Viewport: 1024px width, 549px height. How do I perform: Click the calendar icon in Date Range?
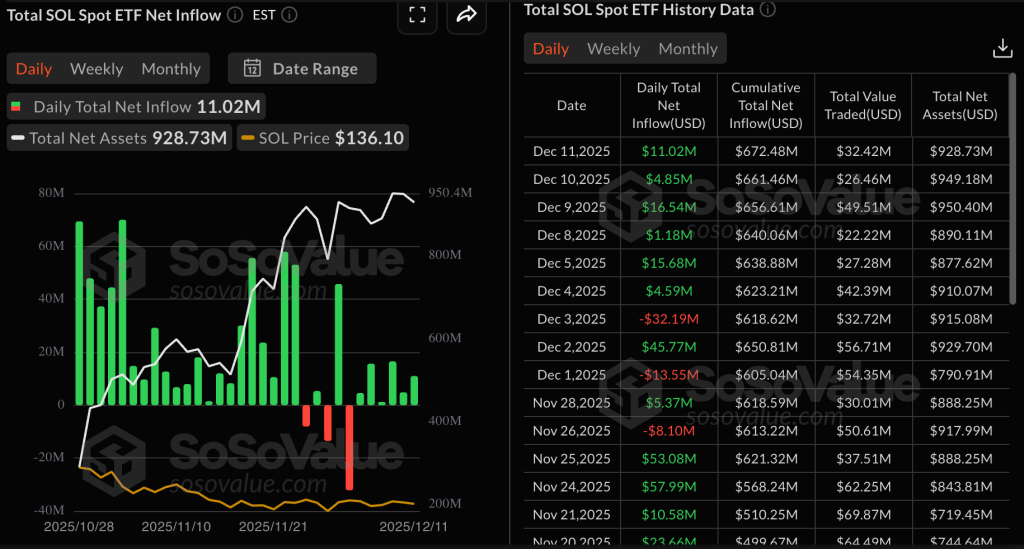coord(253,69)
